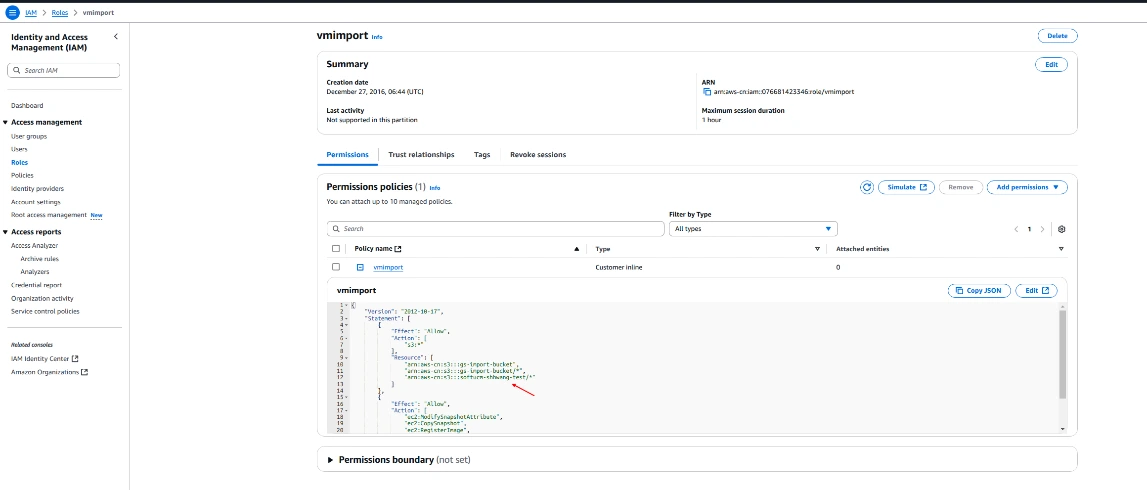The height and width of the screenshot is (490, 1147).
Task: Open the Policy name external link icon
Action: (x=398, y=249)
